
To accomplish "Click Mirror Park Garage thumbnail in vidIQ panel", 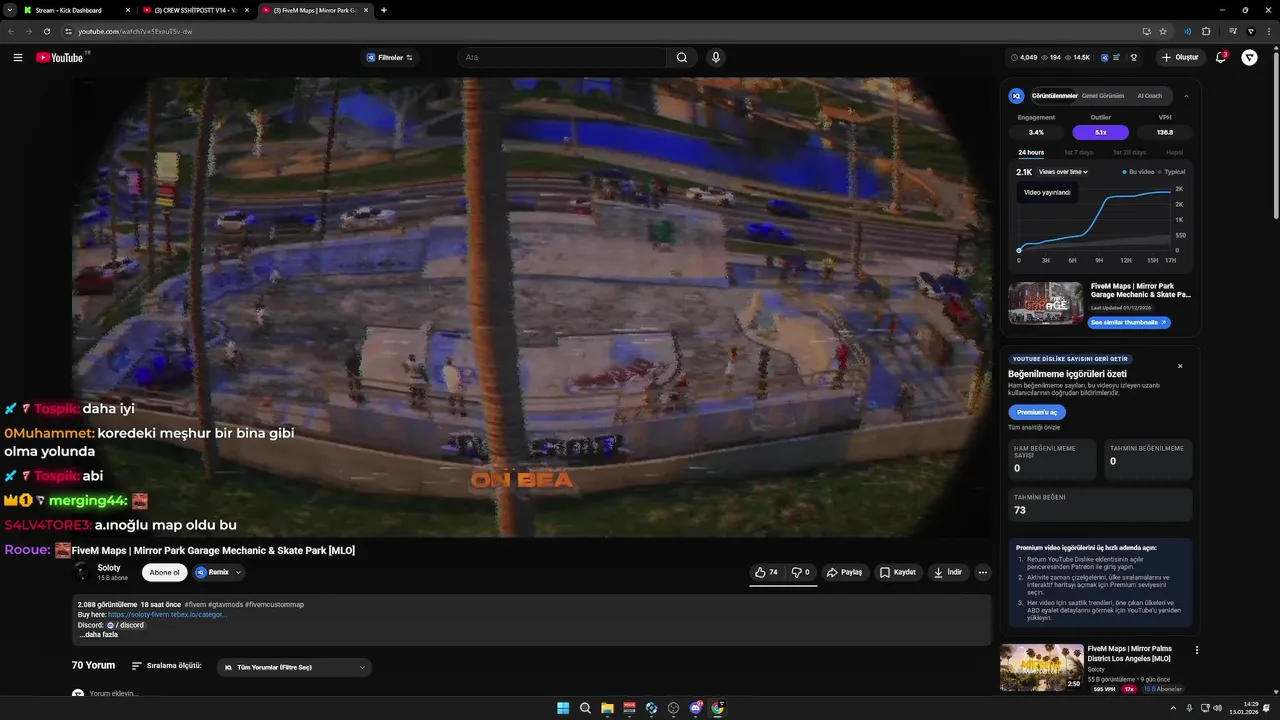I will [x=1045, y=304].
